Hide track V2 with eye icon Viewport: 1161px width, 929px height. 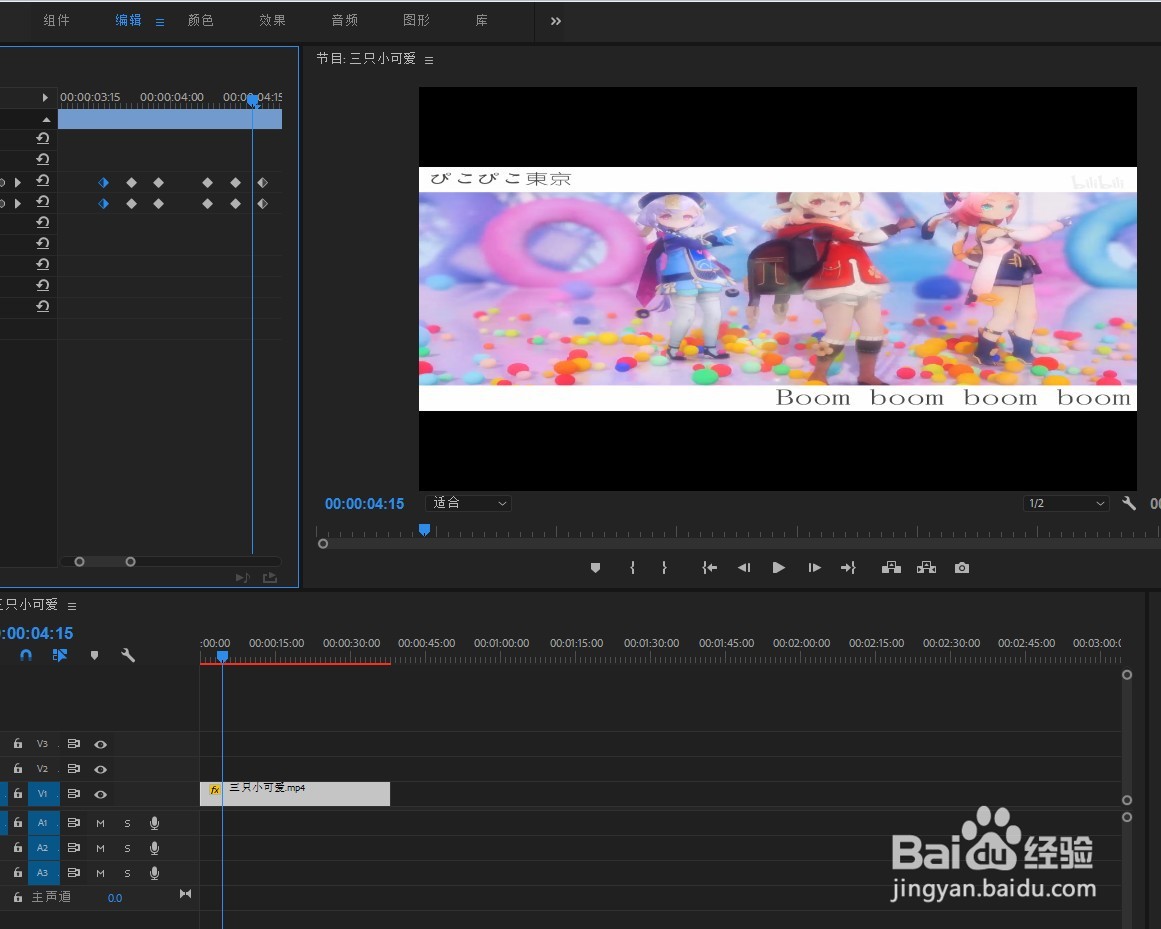pyautogui.click(x=101, y=770)
